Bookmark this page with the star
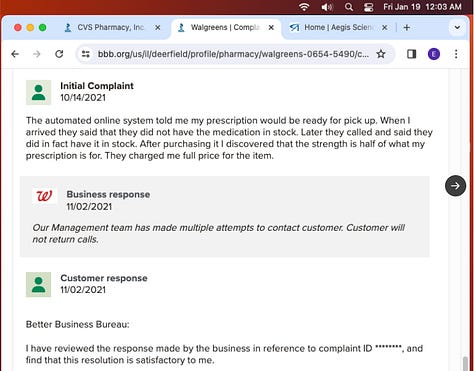The width and height of the screenshot is (474, 371). [381, 54]
